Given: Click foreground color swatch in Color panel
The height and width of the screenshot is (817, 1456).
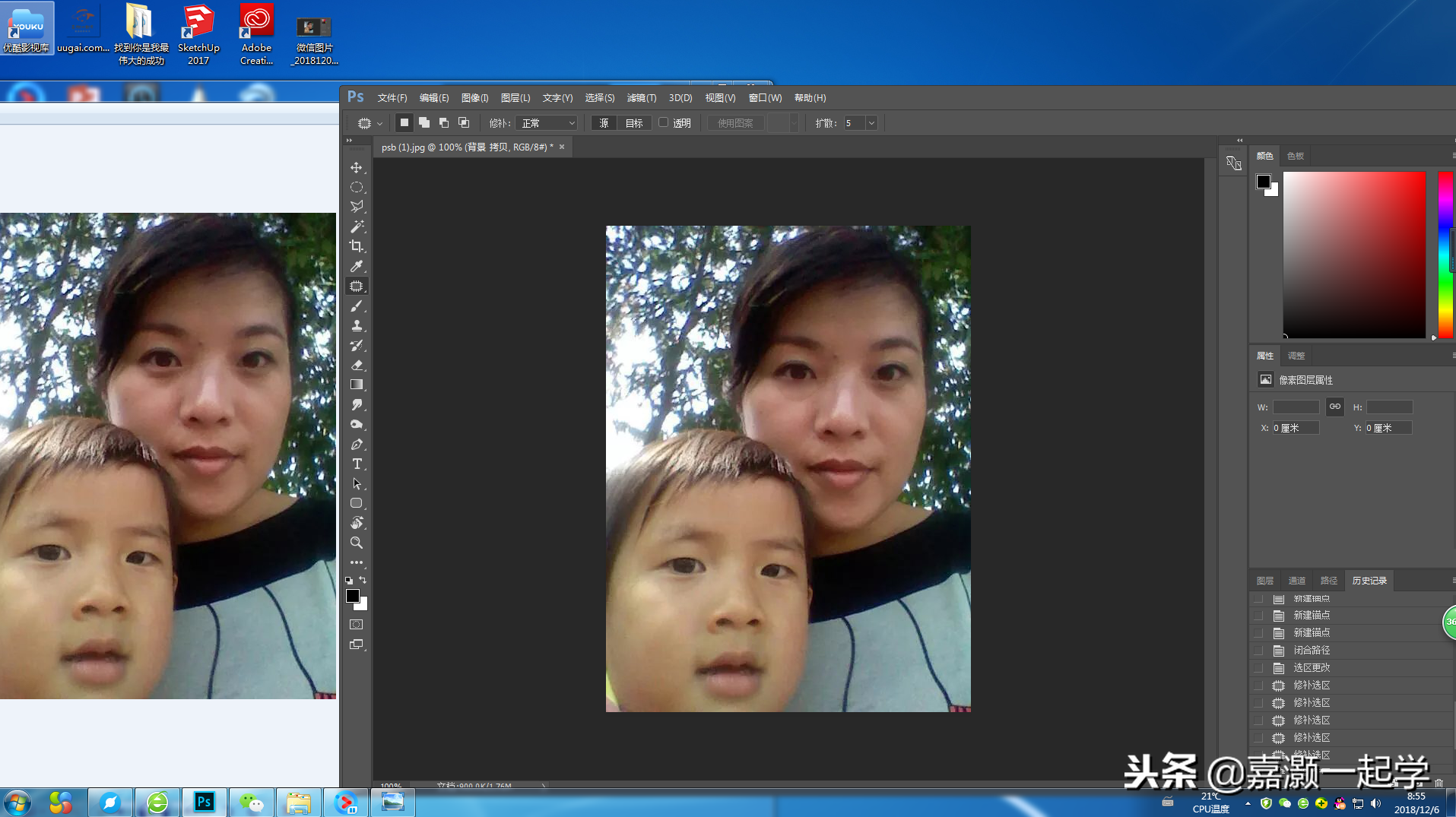Looking at the screenshot, I should point(1264,182).
